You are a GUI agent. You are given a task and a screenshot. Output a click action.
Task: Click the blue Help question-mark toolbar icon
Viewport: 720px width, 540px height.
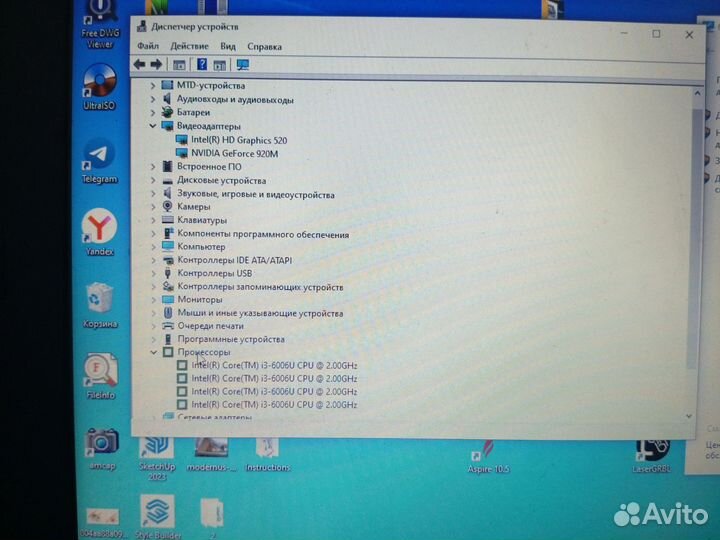[202, 65]
